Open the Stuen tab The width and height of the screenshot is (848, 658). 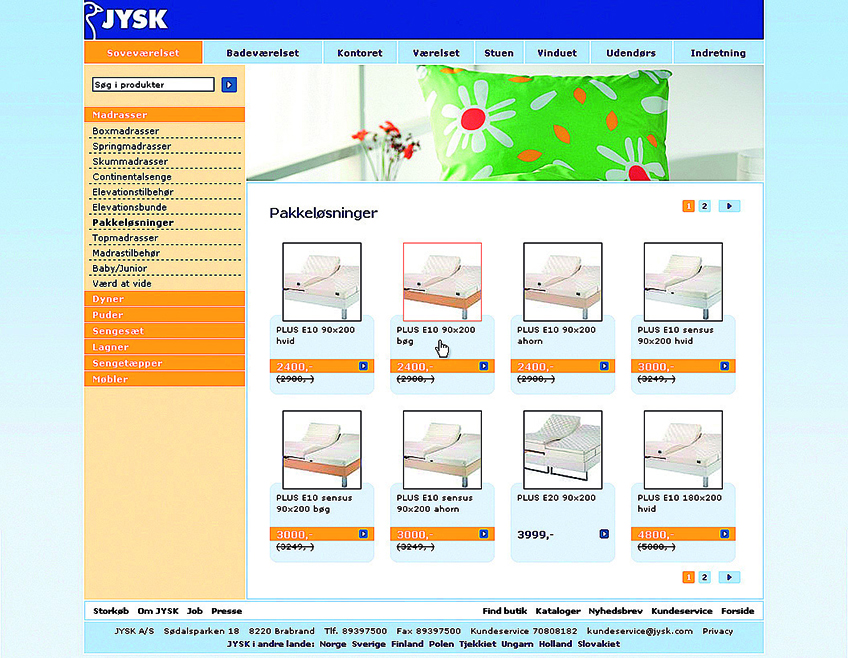[x=499, y=53]
